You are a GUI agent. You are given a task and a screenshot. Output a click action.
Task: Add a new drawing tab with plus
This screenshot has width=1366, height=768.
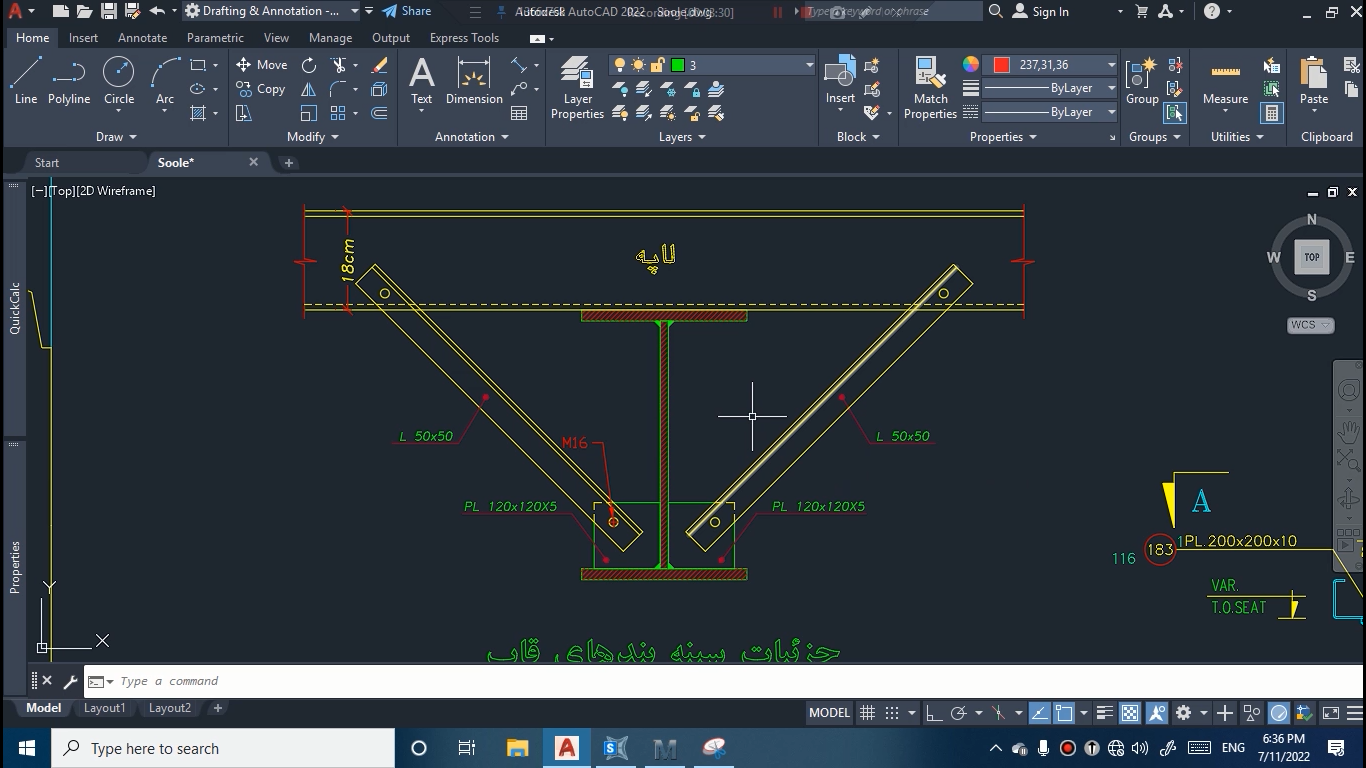coord(289,162)
